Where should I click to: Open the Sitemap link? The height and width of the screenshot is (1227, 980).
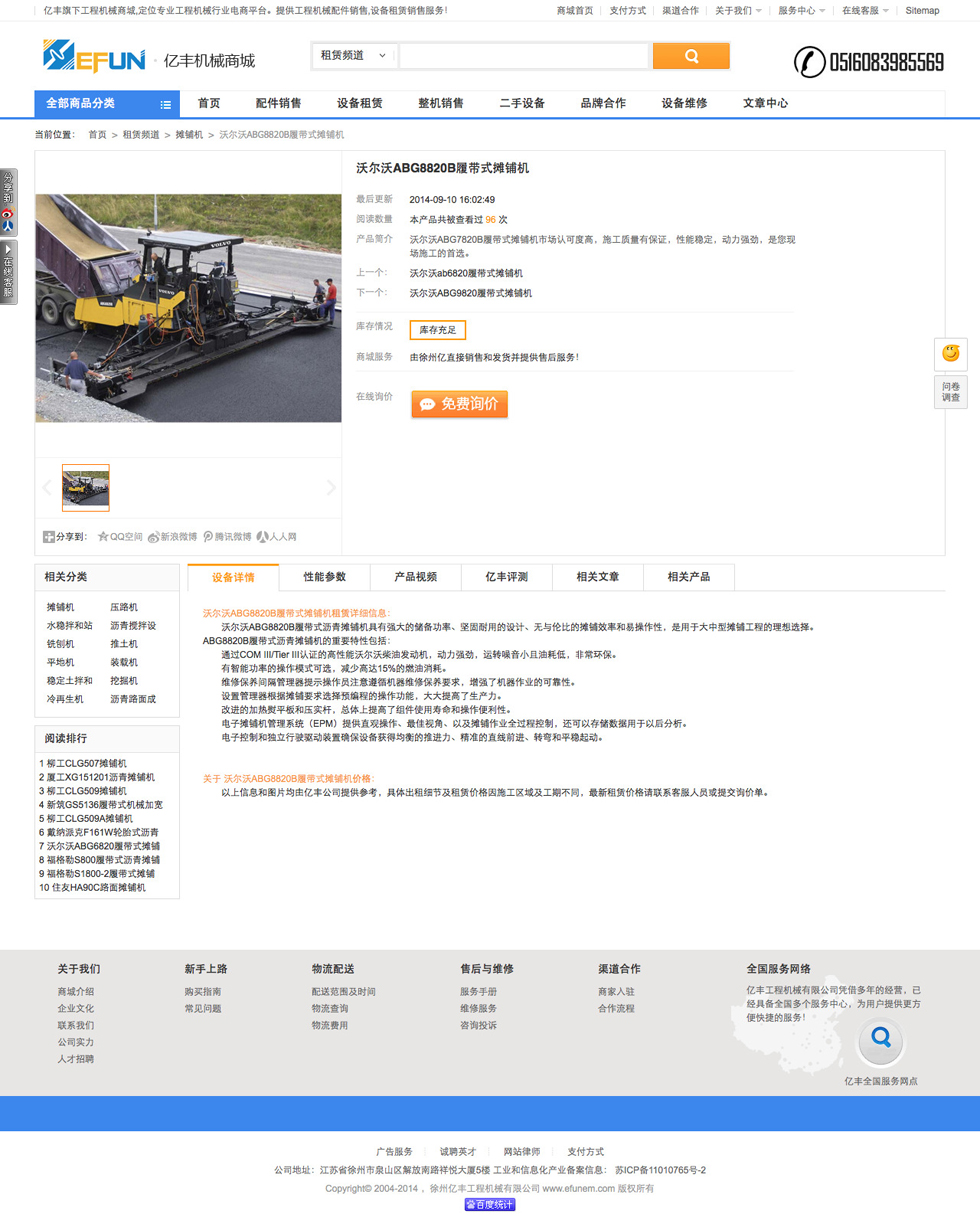click(922, 10)
